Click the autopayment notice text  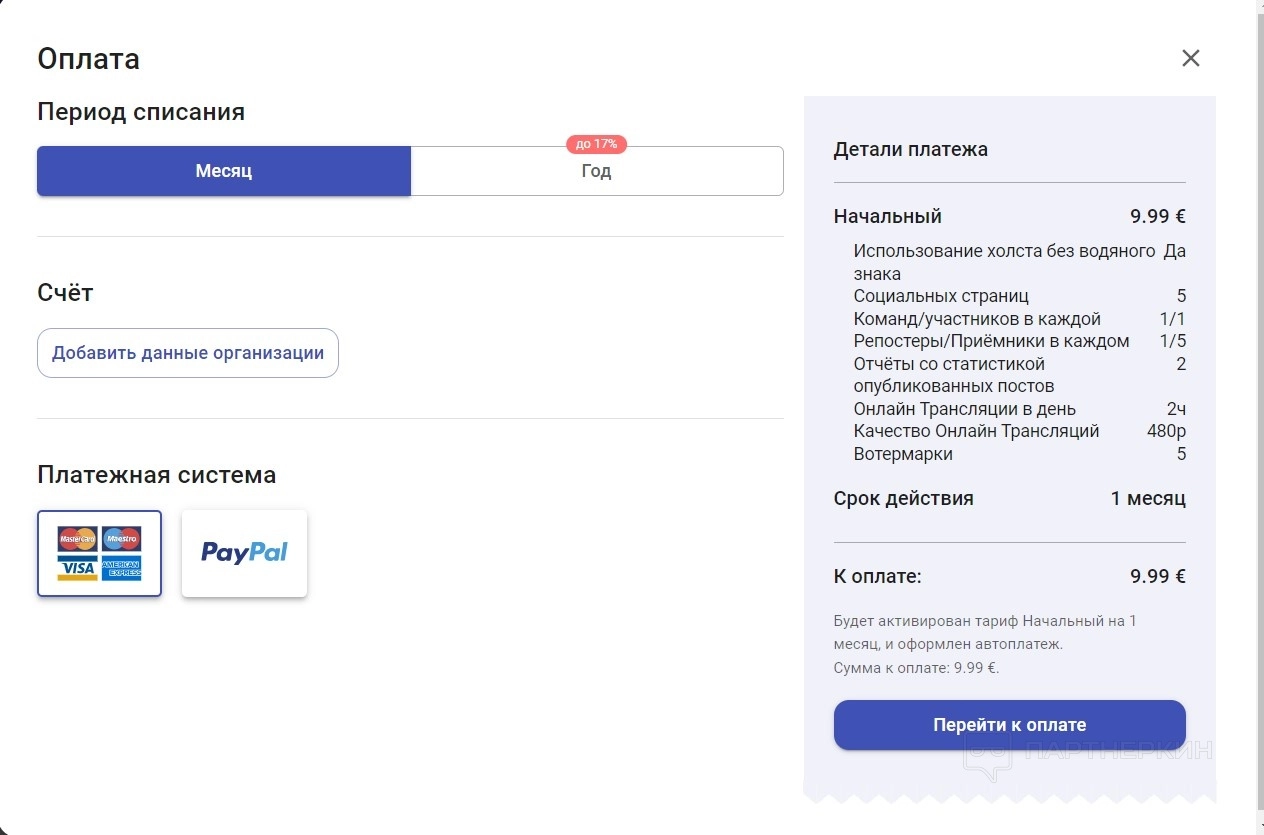coord(985,632)
